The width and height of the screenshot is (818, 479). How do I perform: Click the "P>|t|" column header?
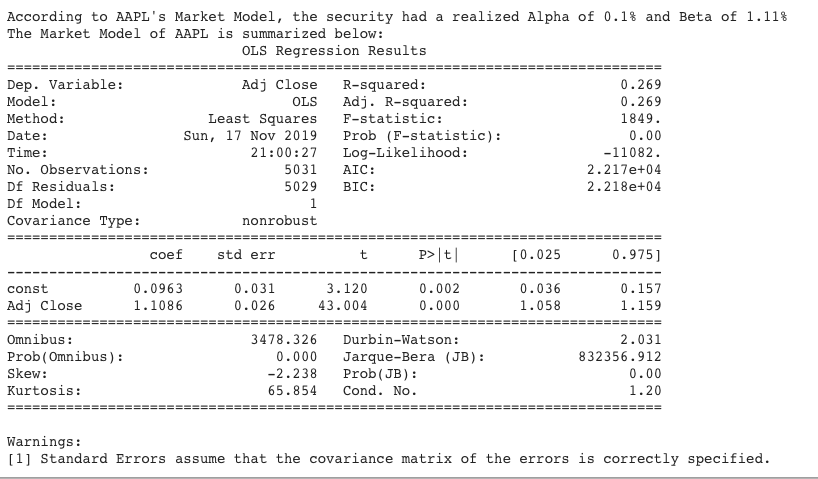437,255
